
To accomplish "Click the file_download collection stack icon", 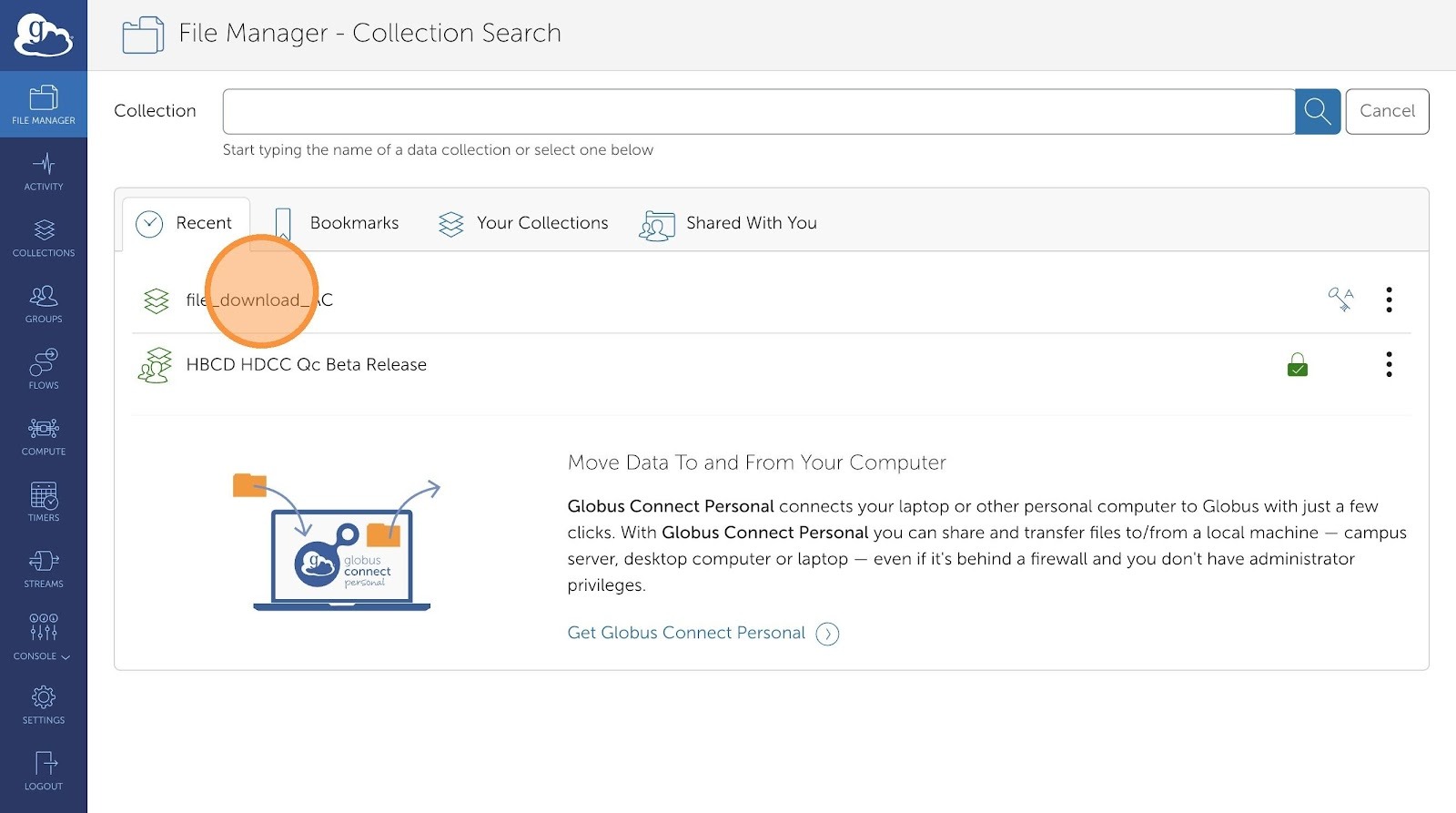I will [157, 300].
